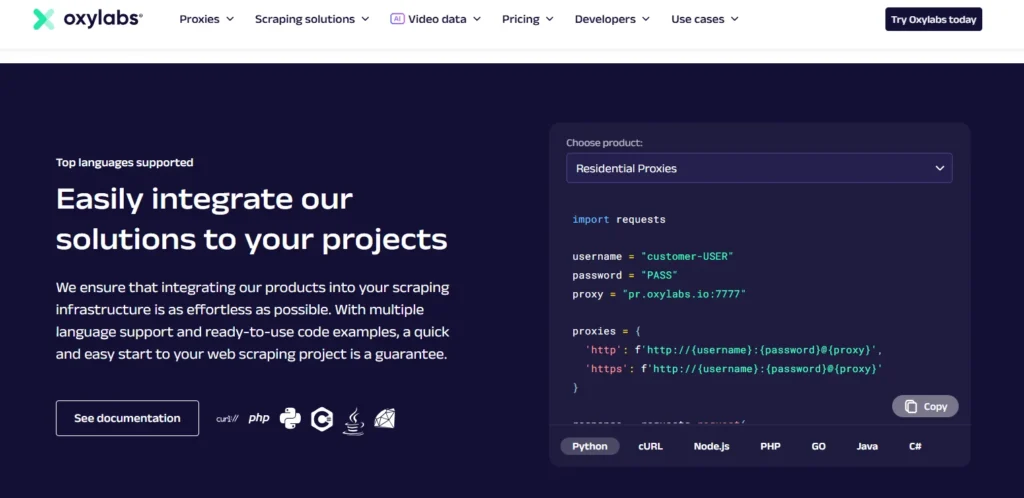The width and height of the screenshot is (1024, 498).
Task: Click the "proxies = {" code line
Action: coord(607,332)
